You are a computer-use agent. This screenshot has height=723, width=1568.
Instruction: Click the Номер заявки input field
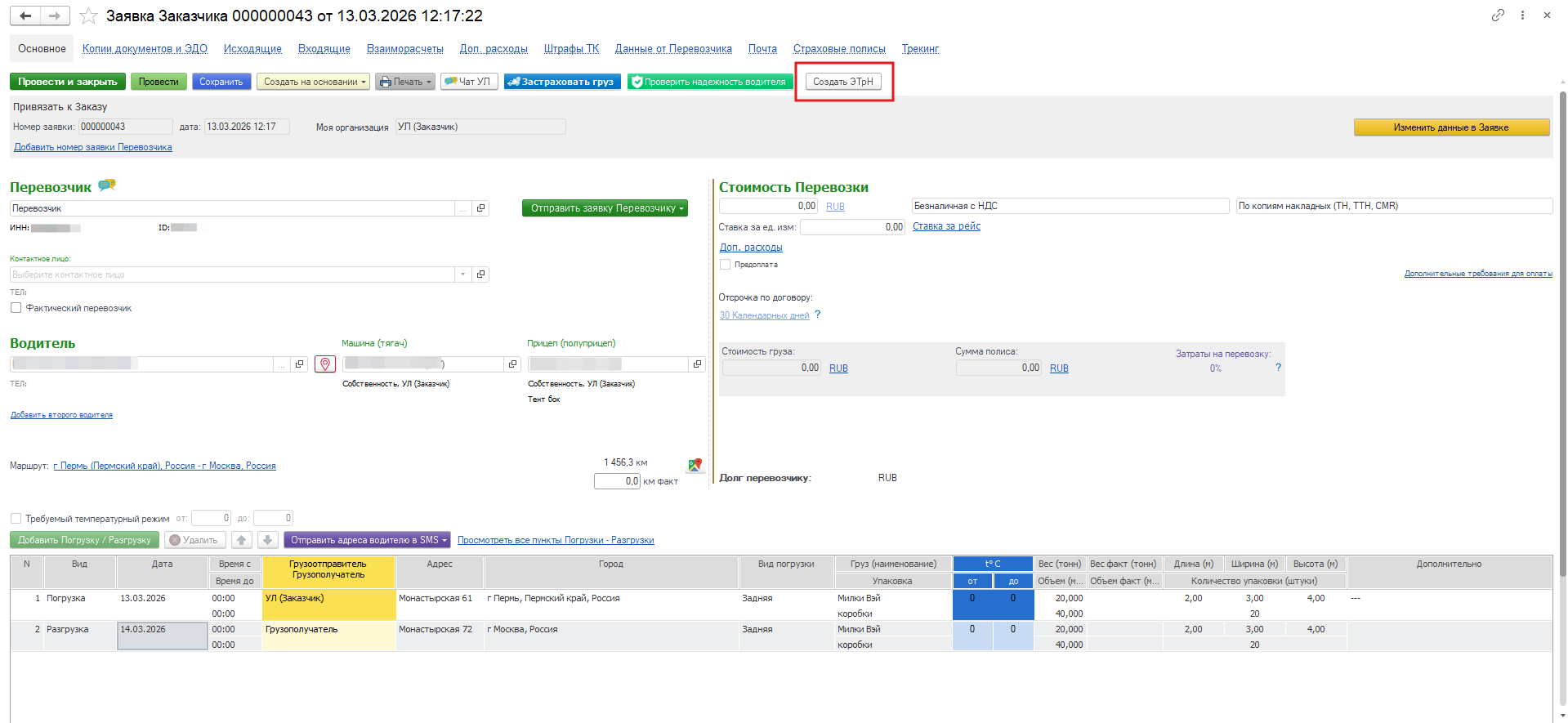[x=126, y=127]
